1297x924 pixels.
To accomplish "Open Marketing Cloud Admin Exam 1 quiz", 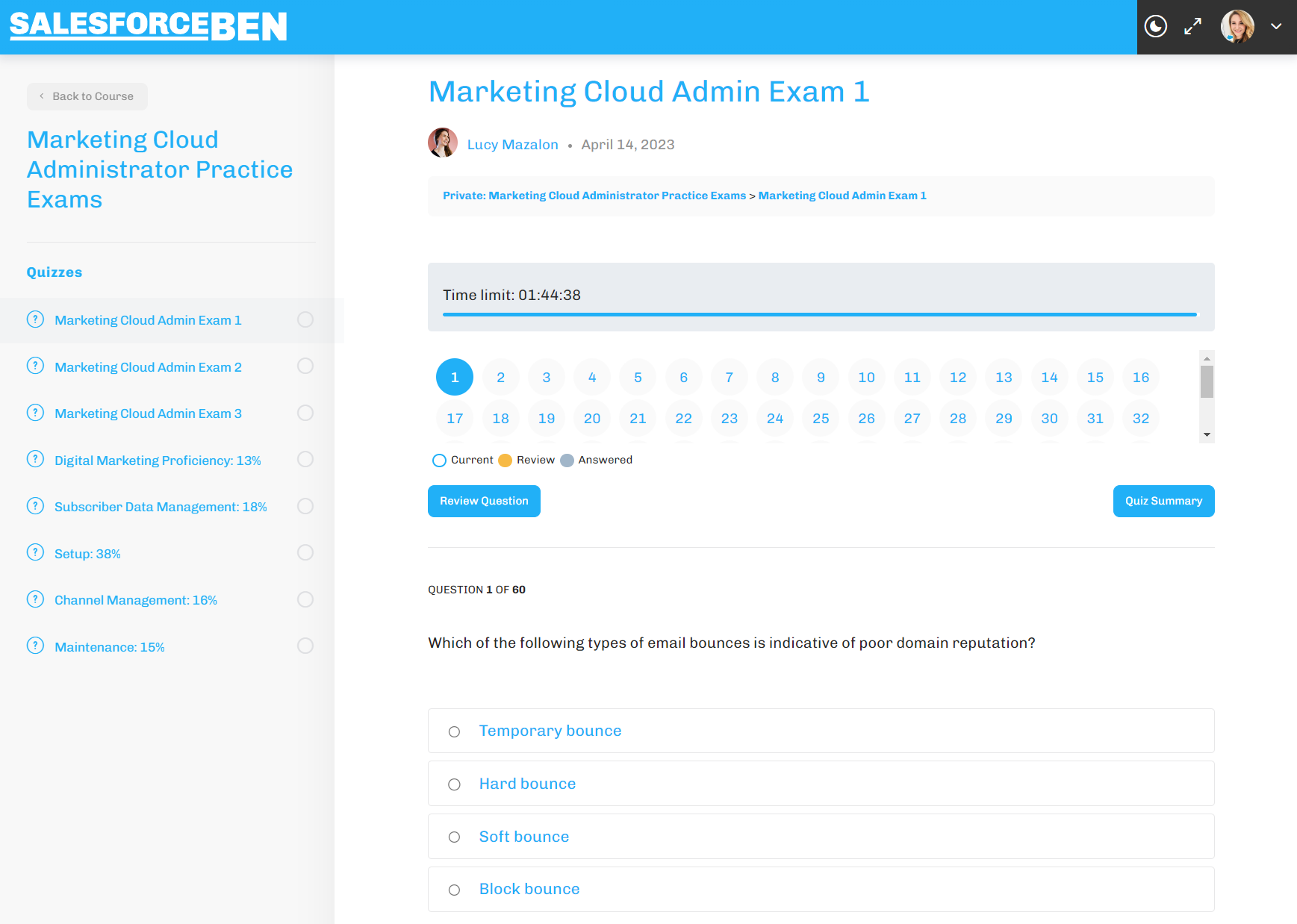I will [148, 320].
